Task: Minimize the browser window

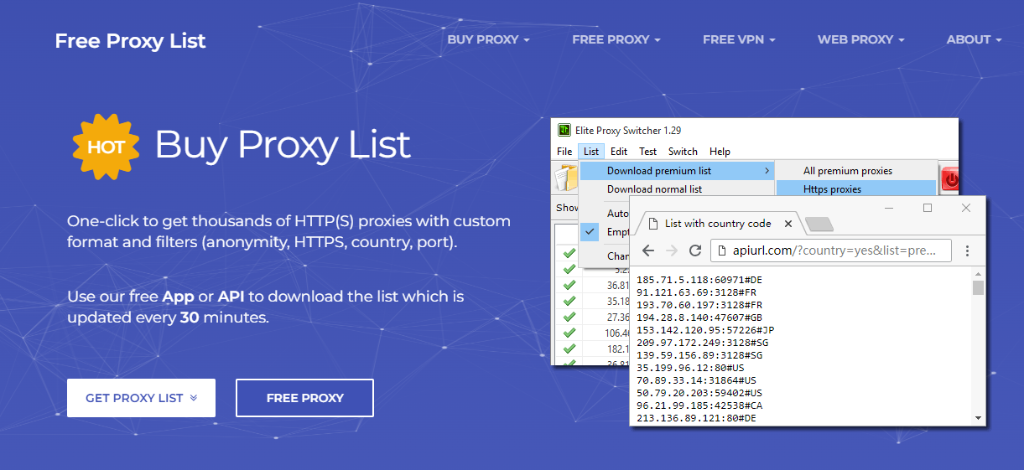Action: pos(889,208)
